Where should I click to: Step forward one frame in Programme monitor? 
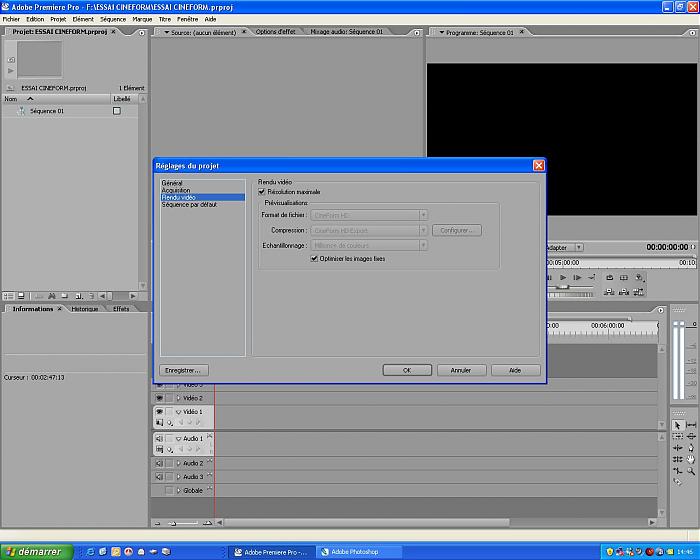click(577, 278)
